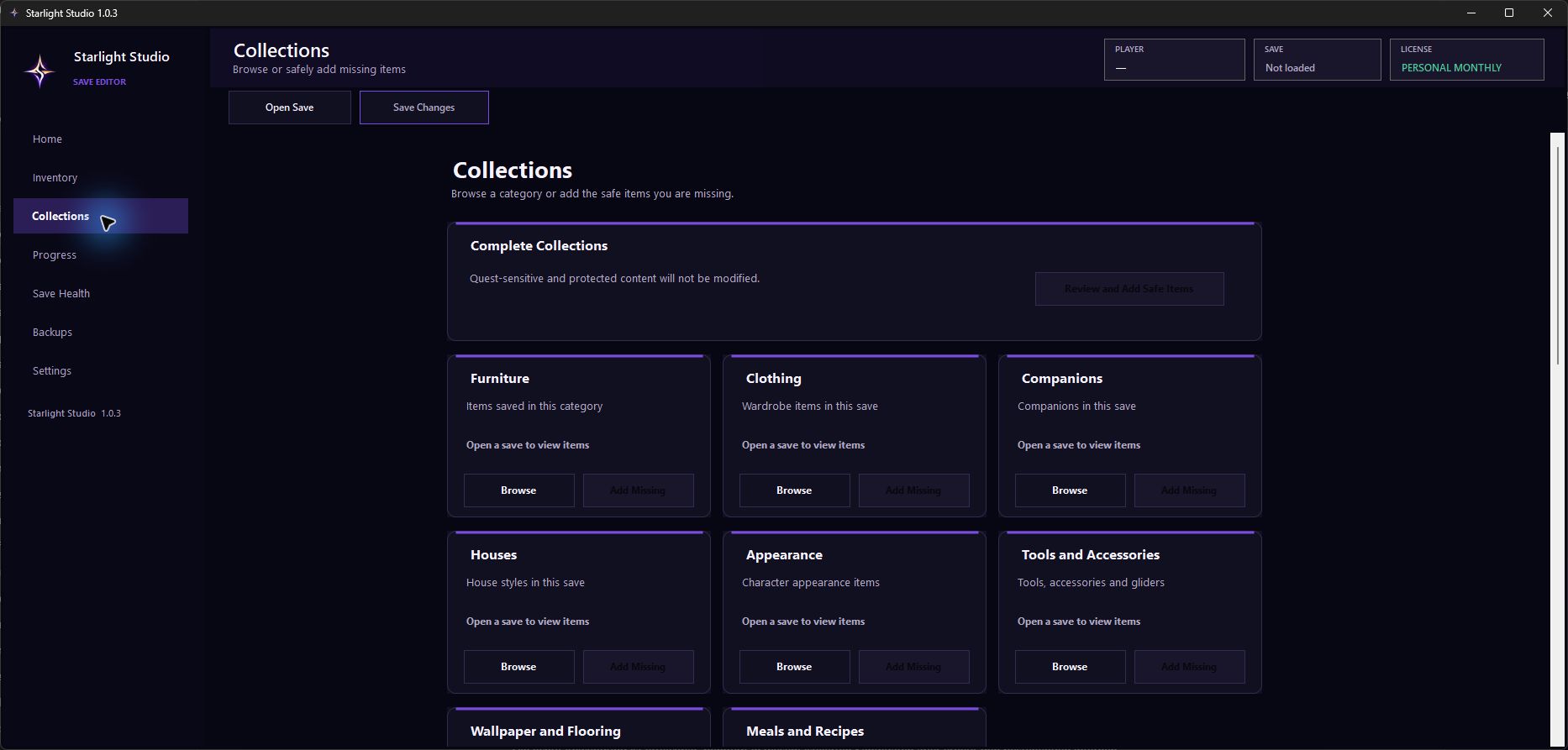The image size is (1568, 750).
Task: Browse the Companions collection
Action: [1071, 490]
